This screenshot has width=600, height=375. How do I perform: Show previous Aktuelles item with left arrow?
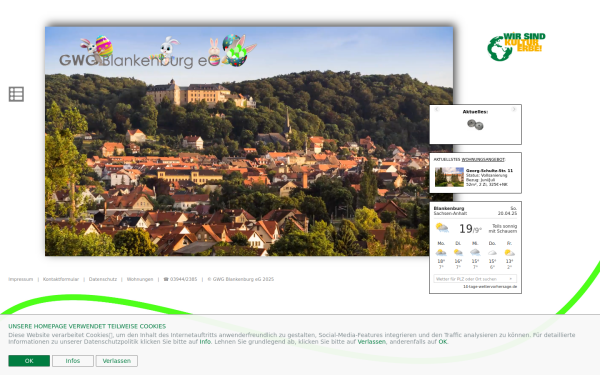(x=437, y=109)
